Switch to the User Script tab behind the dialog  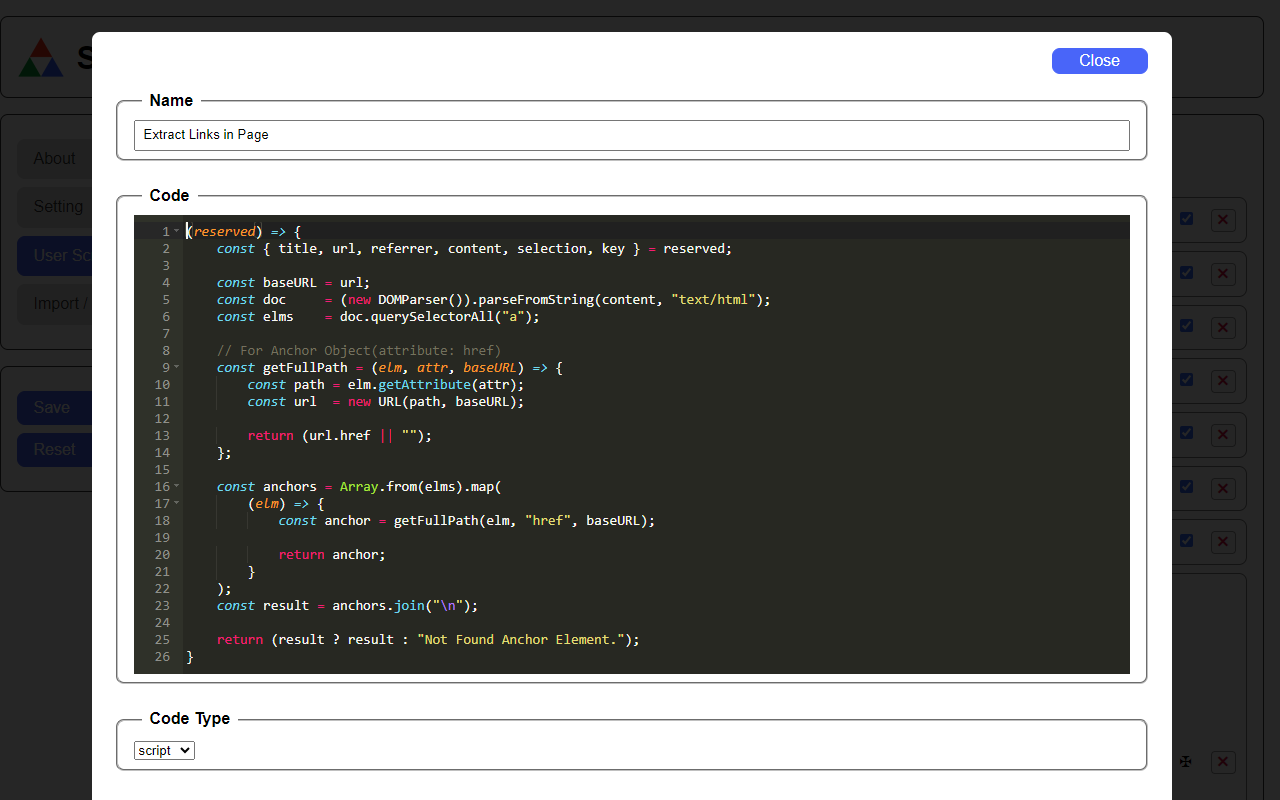(55, 255)
